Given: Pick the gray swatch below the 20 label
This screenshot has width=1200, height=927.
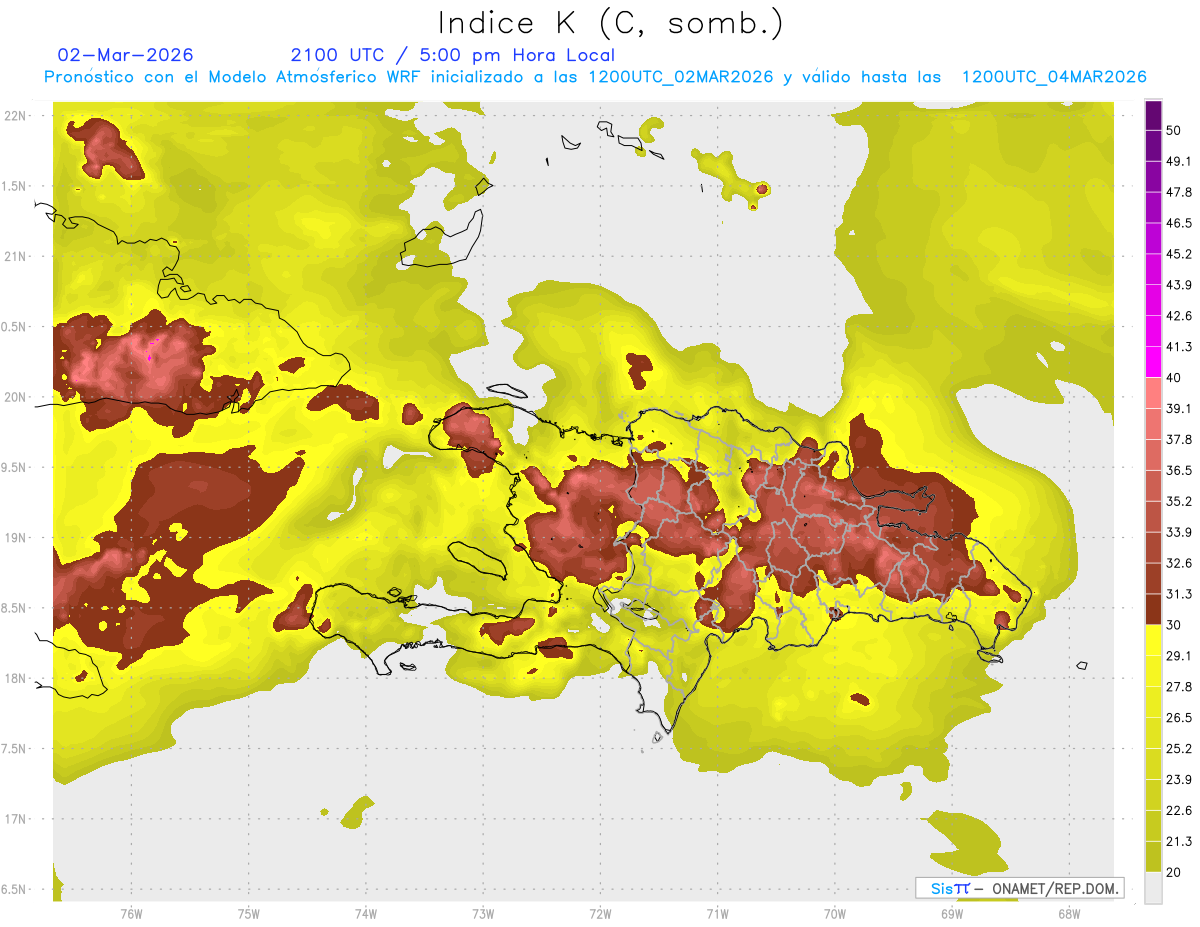Looking at the screenshot, I should tap(1153, 888).
